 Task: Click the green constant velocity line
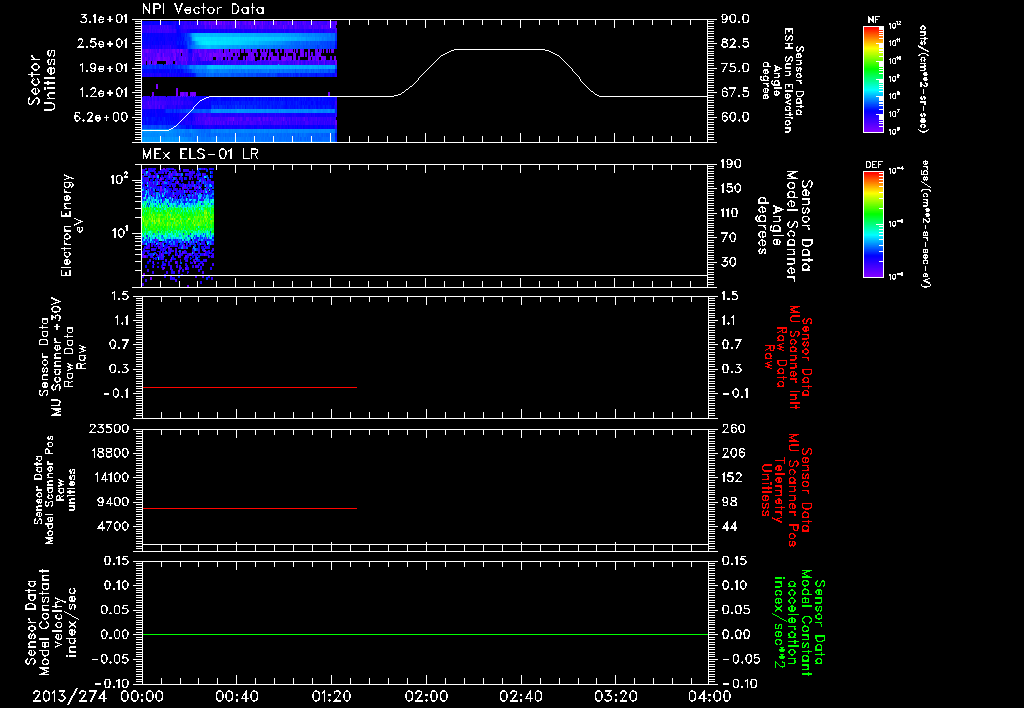click(x=425, y=634)
